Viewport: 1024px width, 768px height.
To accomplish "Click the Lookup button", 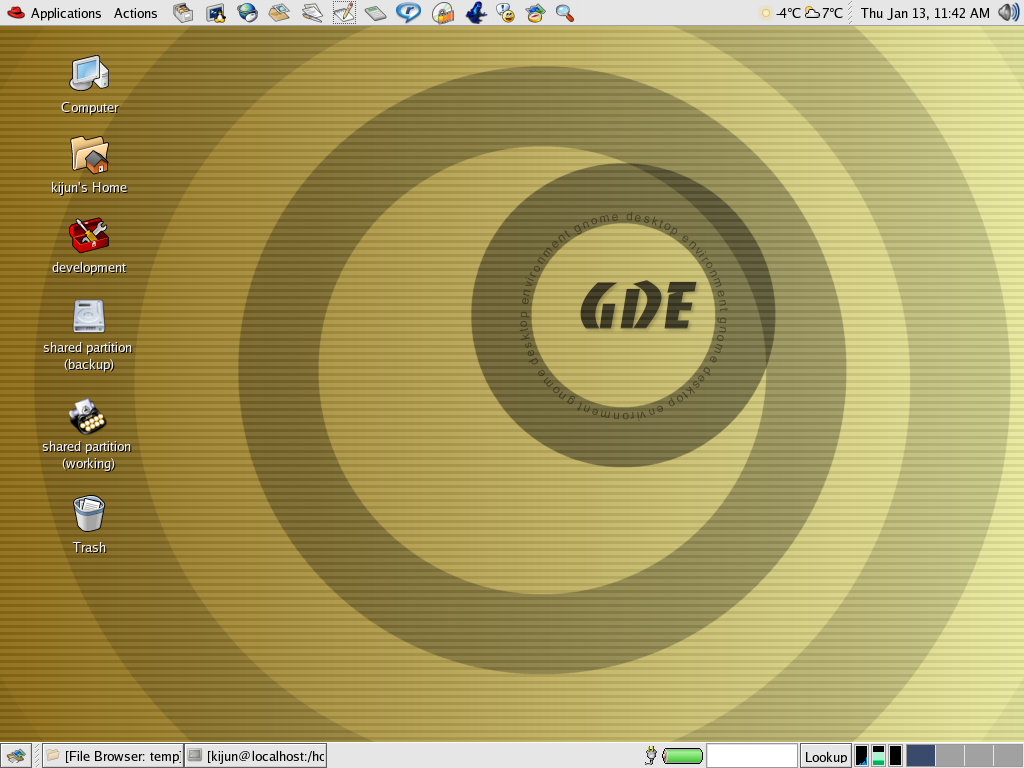I will pos(825,756).
